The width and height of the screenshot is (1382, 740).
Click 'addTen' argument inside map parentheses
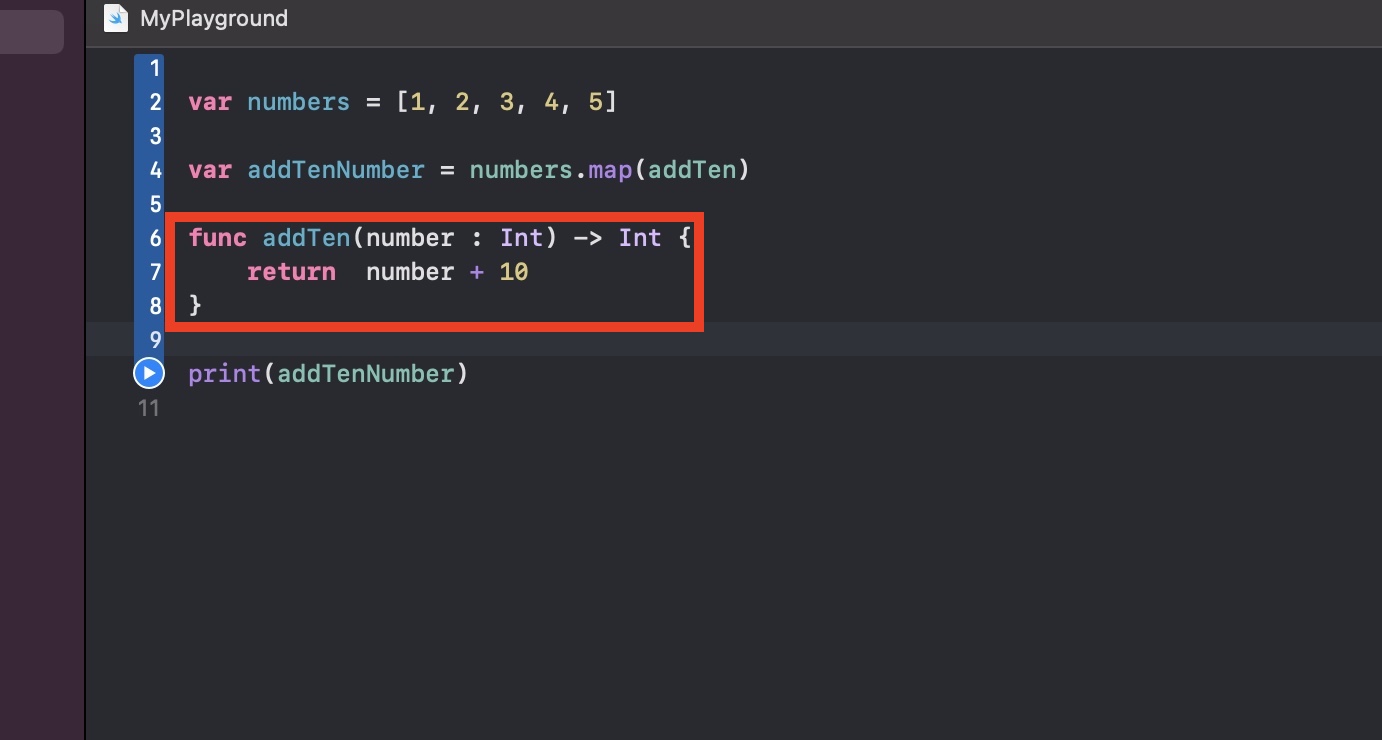(x=692, y=170)
